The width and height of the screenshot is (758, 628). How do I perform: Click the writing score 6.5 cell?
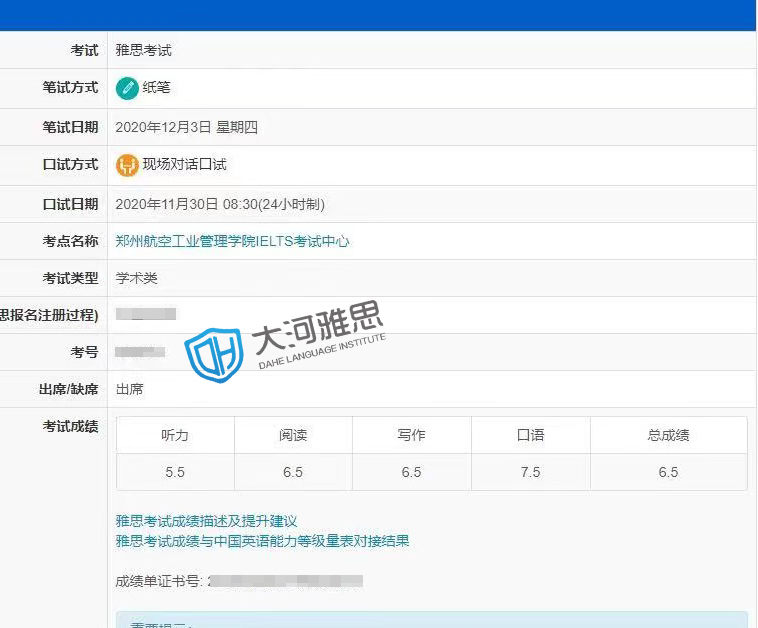(411, 472)
